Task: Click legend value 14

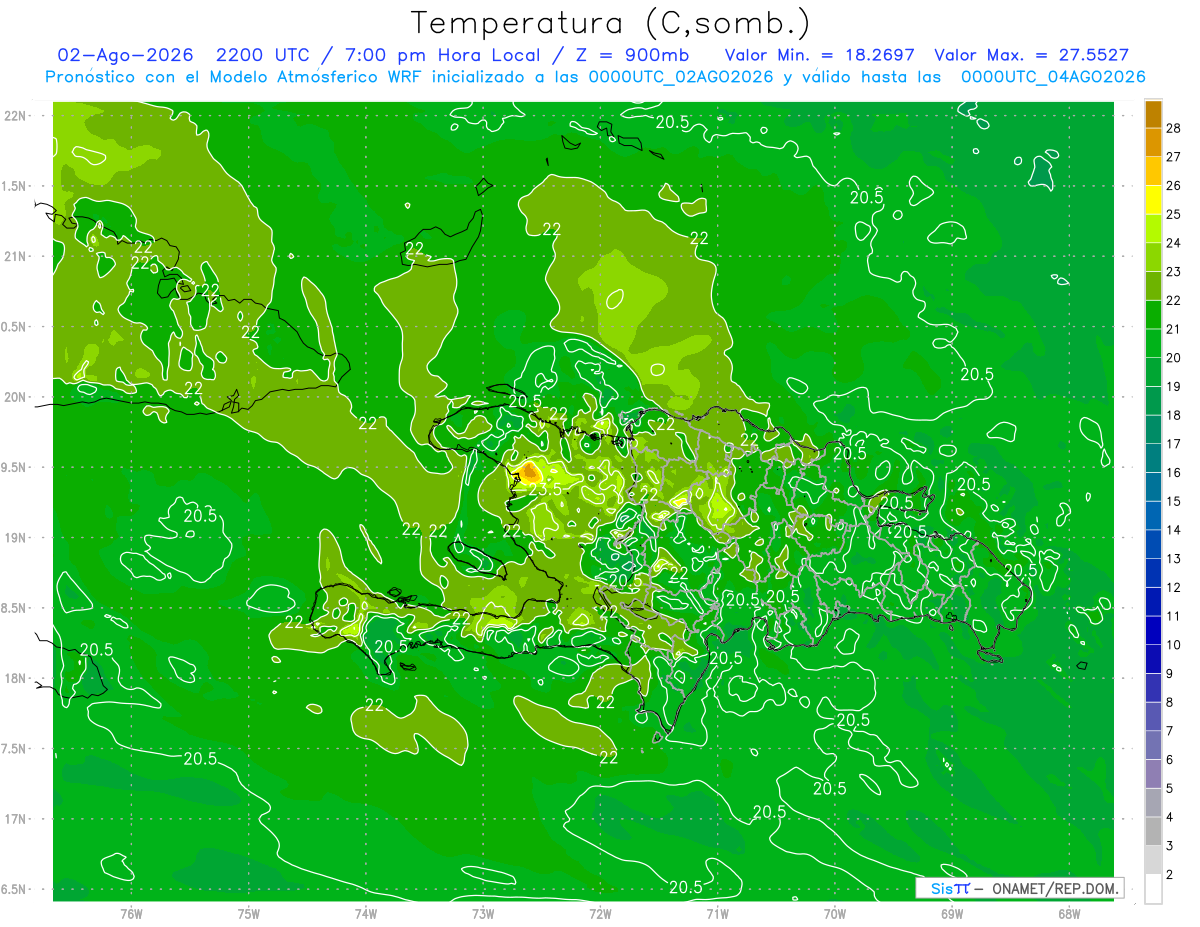Action: tap(1174, 530)
